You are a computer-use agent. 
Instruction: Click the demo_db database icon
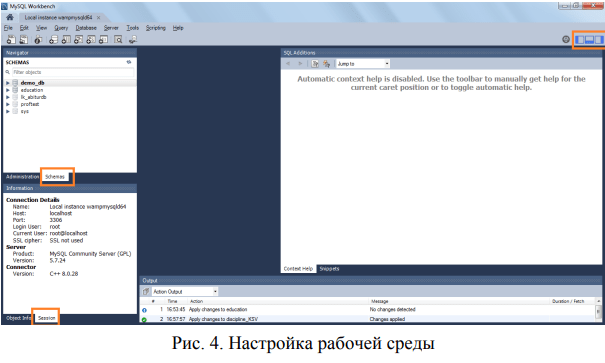click(x=15, y=83)
